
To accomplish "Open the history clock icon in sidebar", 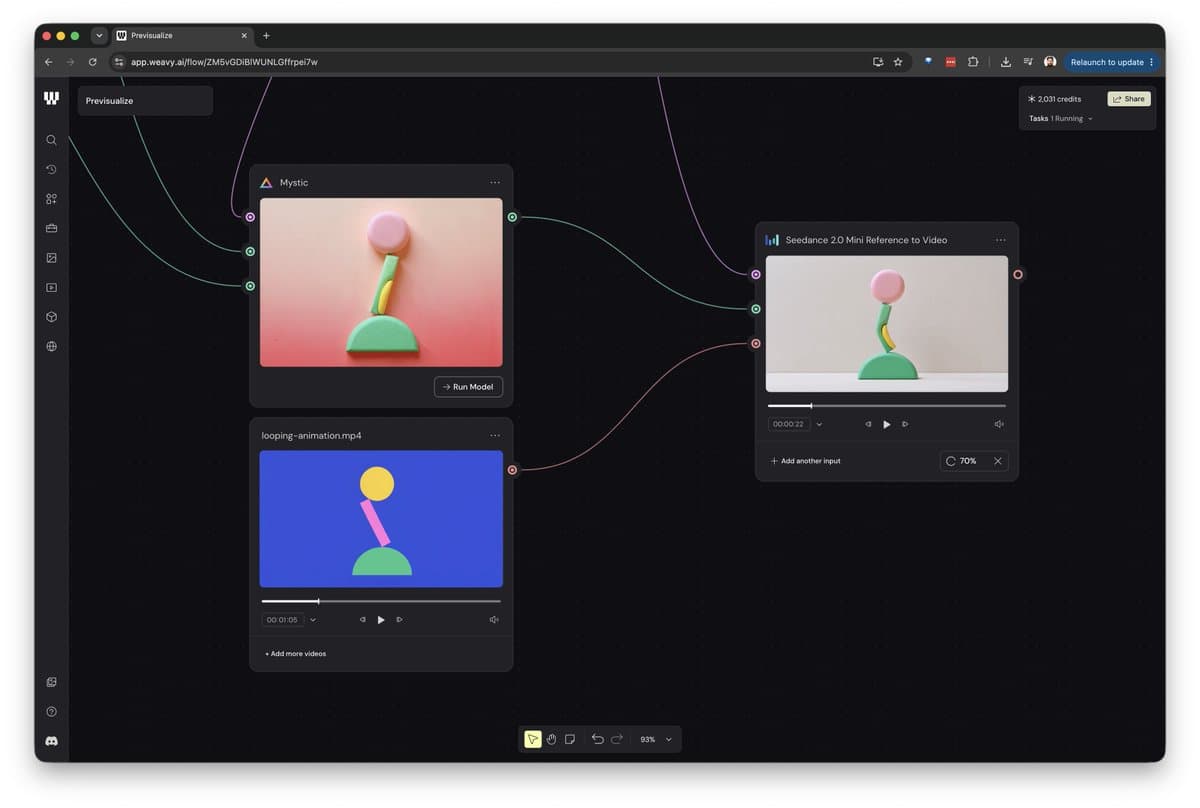I will coord(51,170).
